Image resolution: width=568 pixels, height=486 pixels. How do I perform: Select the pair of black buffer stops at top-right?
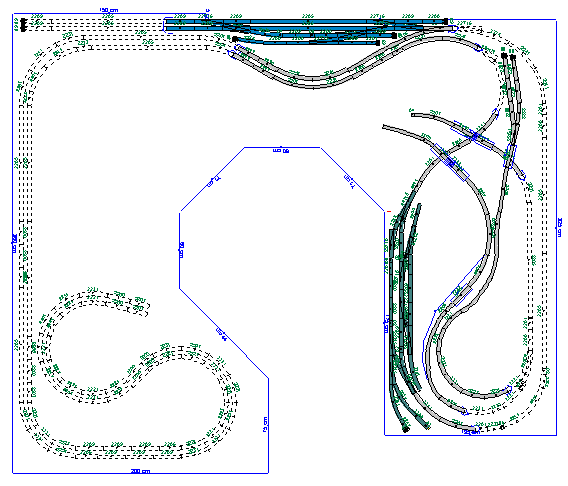click(x=508, y=56)
